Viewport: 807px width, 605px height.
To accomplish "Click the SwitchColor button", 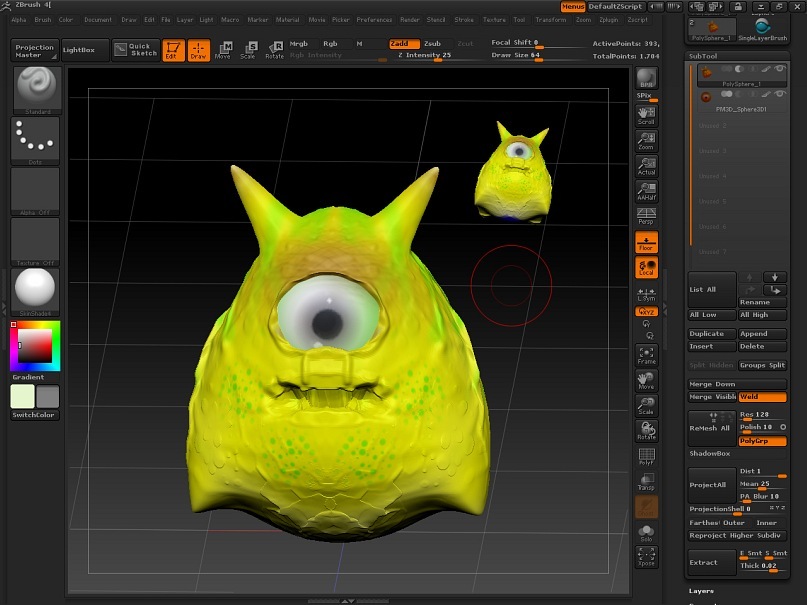I will coord(35,415).
